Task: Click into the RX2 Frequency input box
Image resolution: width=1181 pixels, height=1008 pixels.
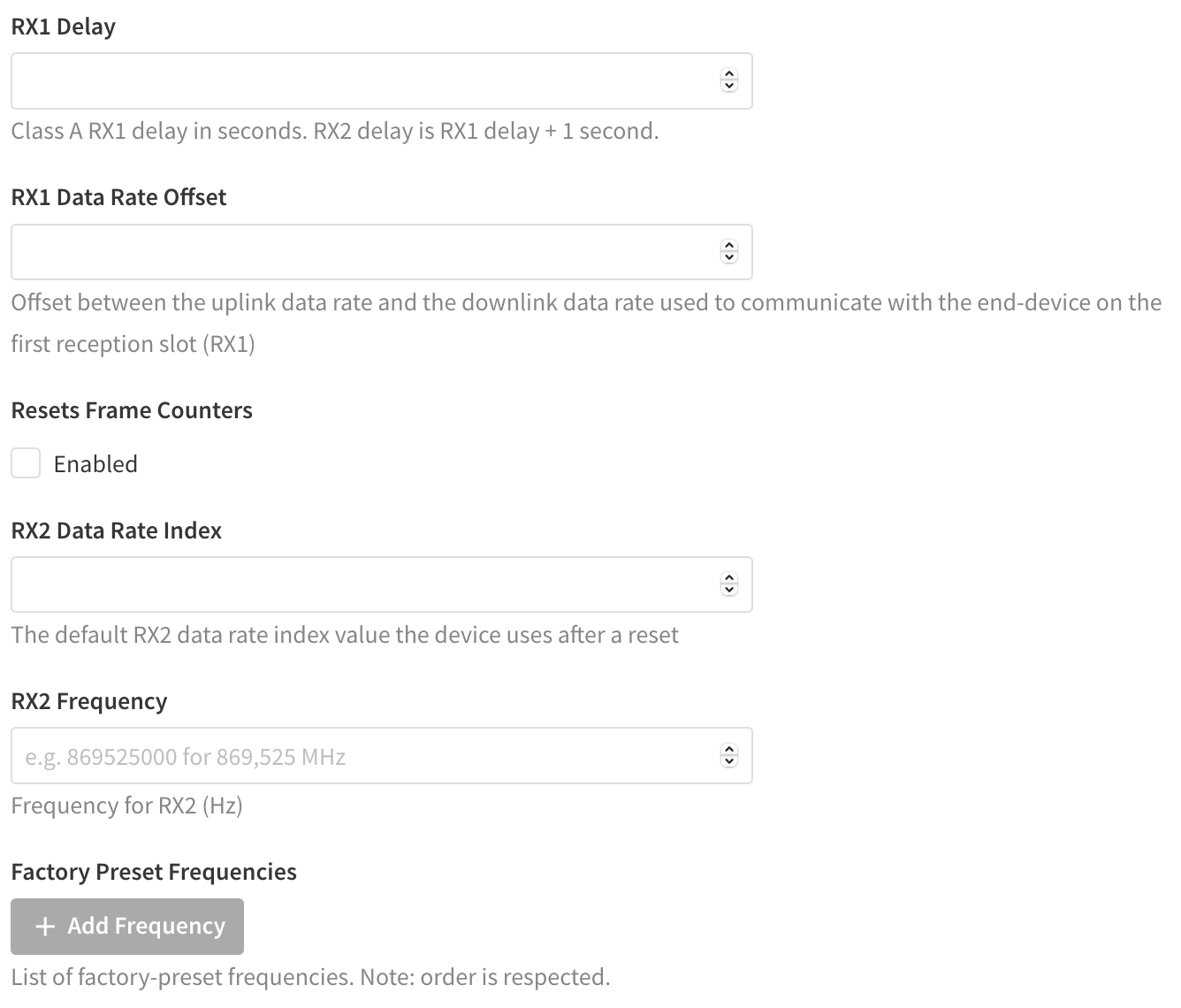Action: tap(382, 756)
